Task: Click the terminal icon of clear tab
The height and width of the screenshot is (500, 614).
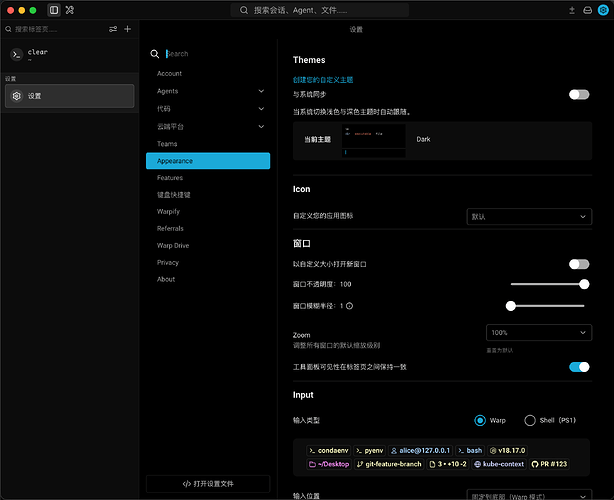Action: [16, 55]
